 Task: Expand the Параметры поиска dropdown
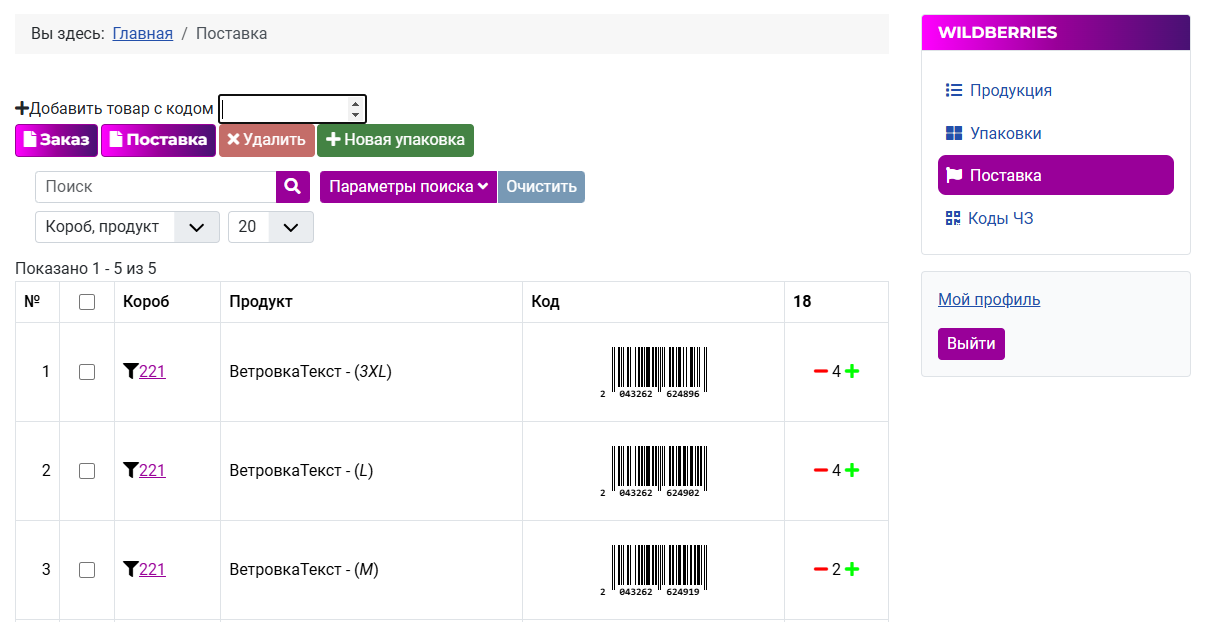(408, 187)
